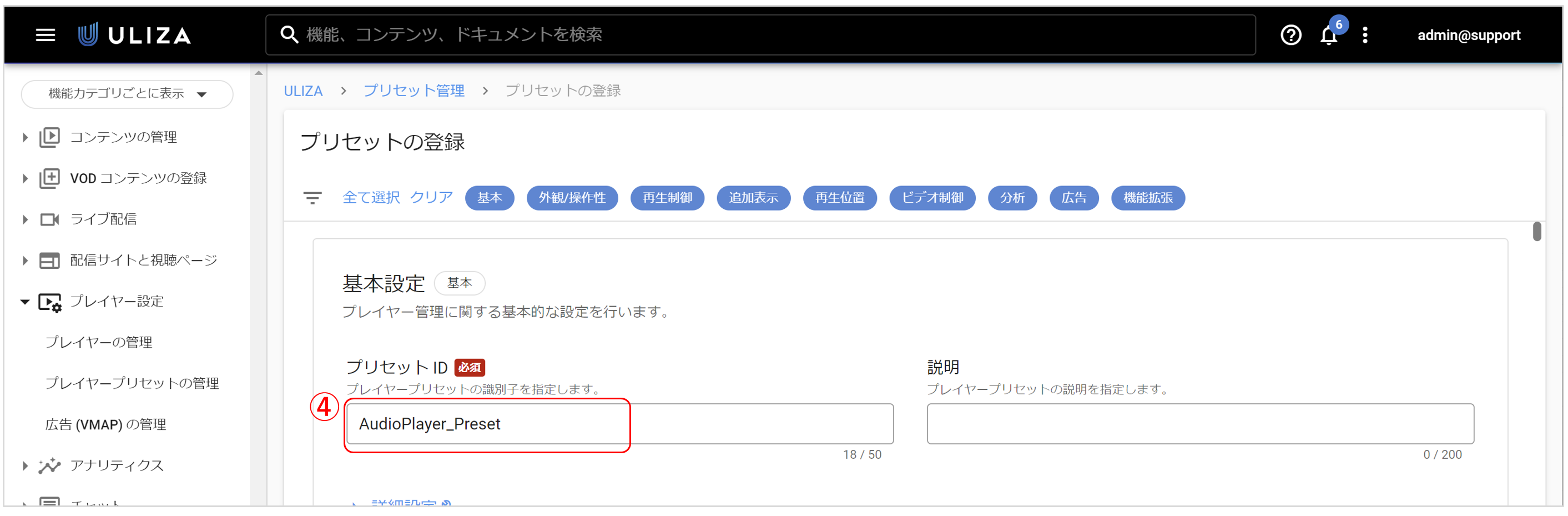The height and width of the screenshot is (516, 1568).
Task: Click the filter list icon
Action: (313, 197)
